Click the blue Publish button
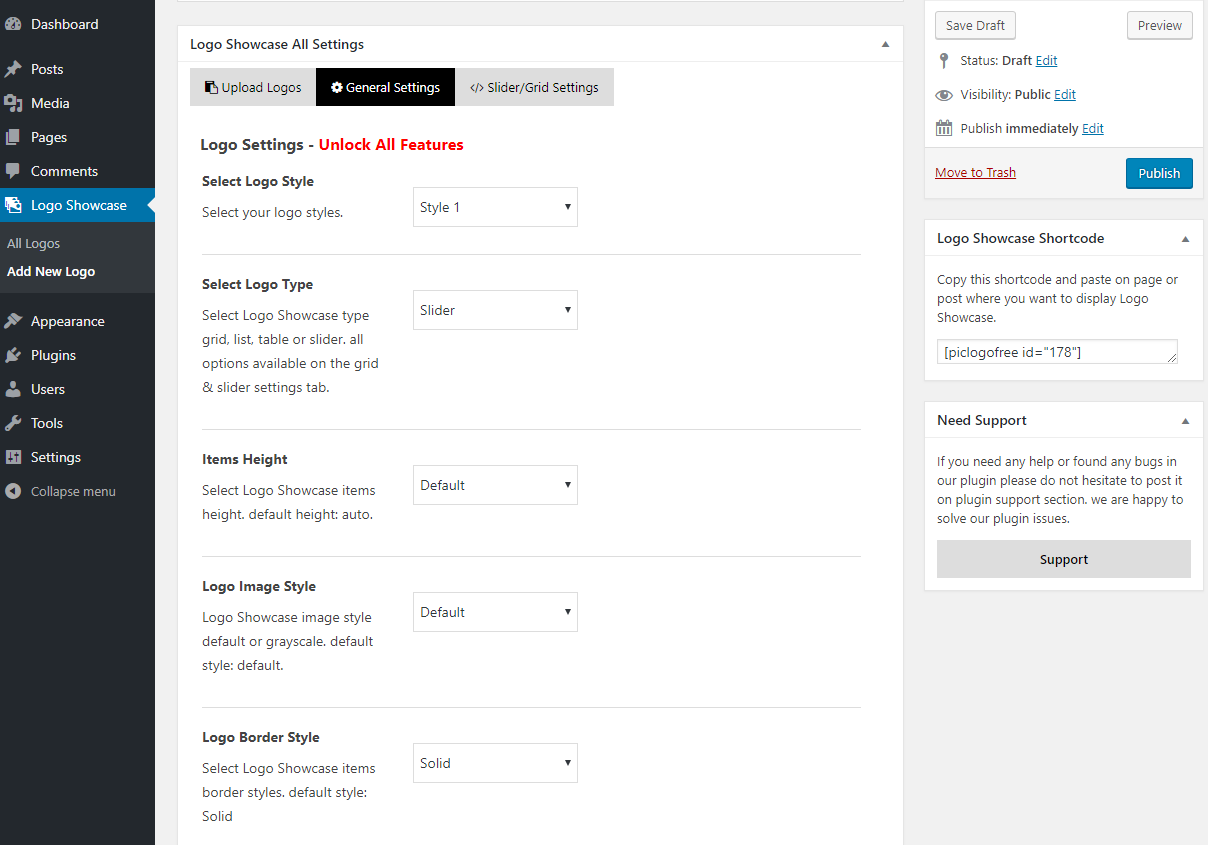Image resolution: width=1208 pixels, height=845 pixels. [1159, 173]
